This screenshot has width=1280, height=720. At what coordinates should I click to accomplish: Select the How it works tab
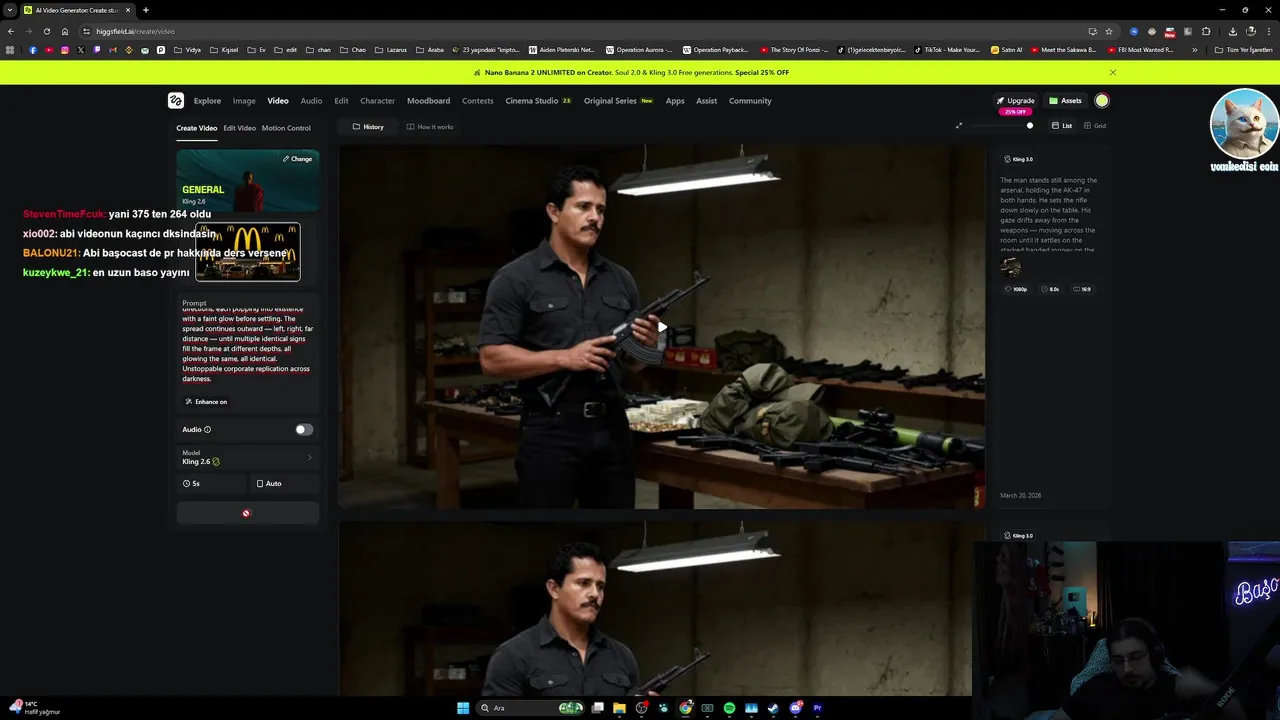point(430,127)
